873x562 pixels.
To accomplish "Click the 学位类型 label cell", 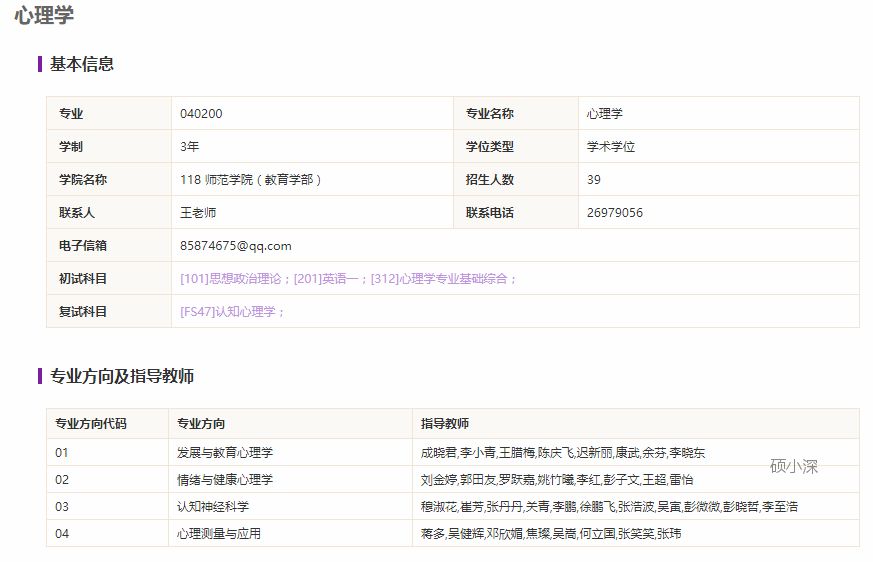I will [x=516, y=146].
